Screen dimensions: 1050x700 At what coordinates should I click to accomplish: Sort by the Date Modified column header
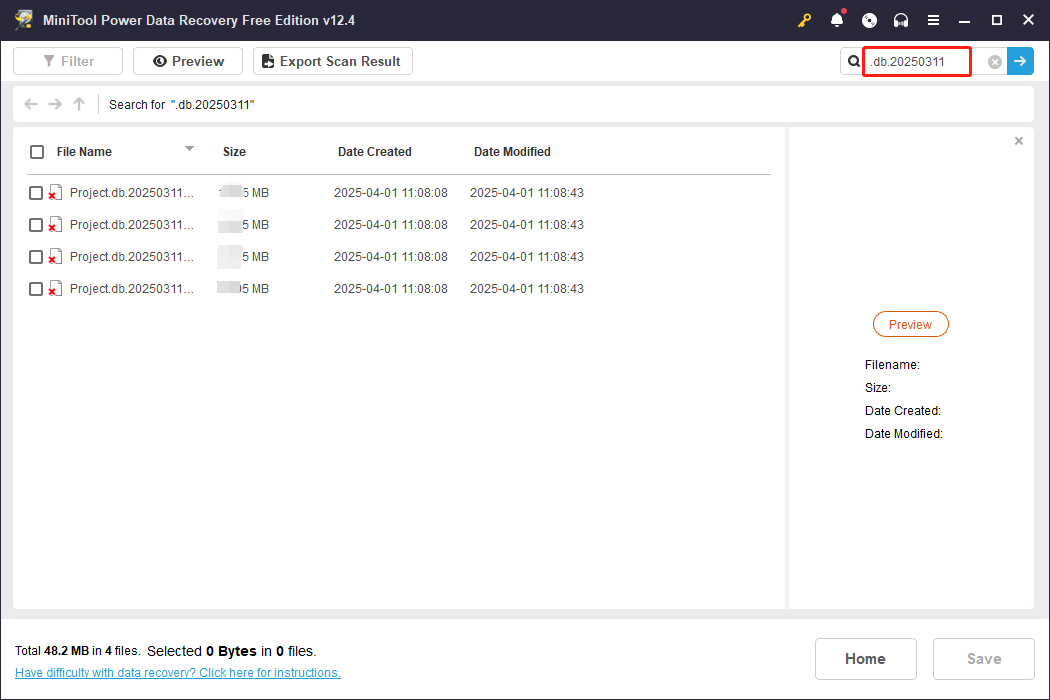click(512, 152)
